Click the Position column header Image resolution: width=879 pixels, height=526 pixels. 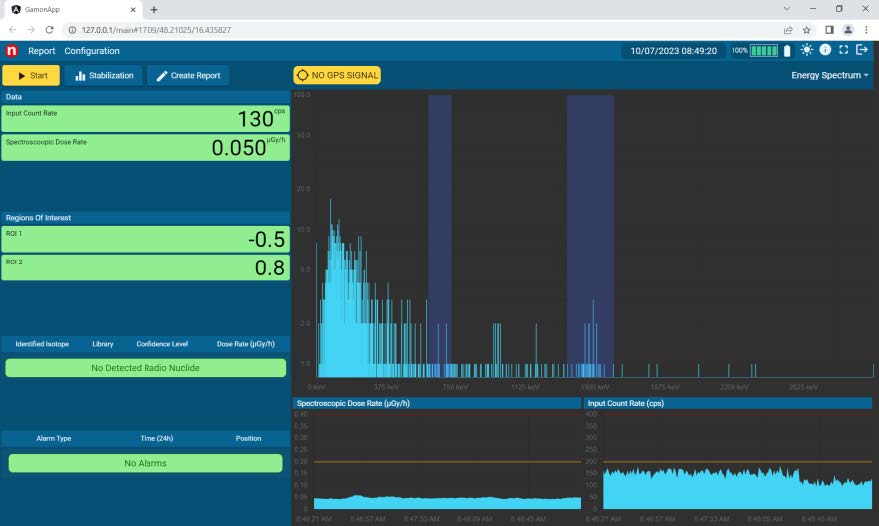(248, 439)
